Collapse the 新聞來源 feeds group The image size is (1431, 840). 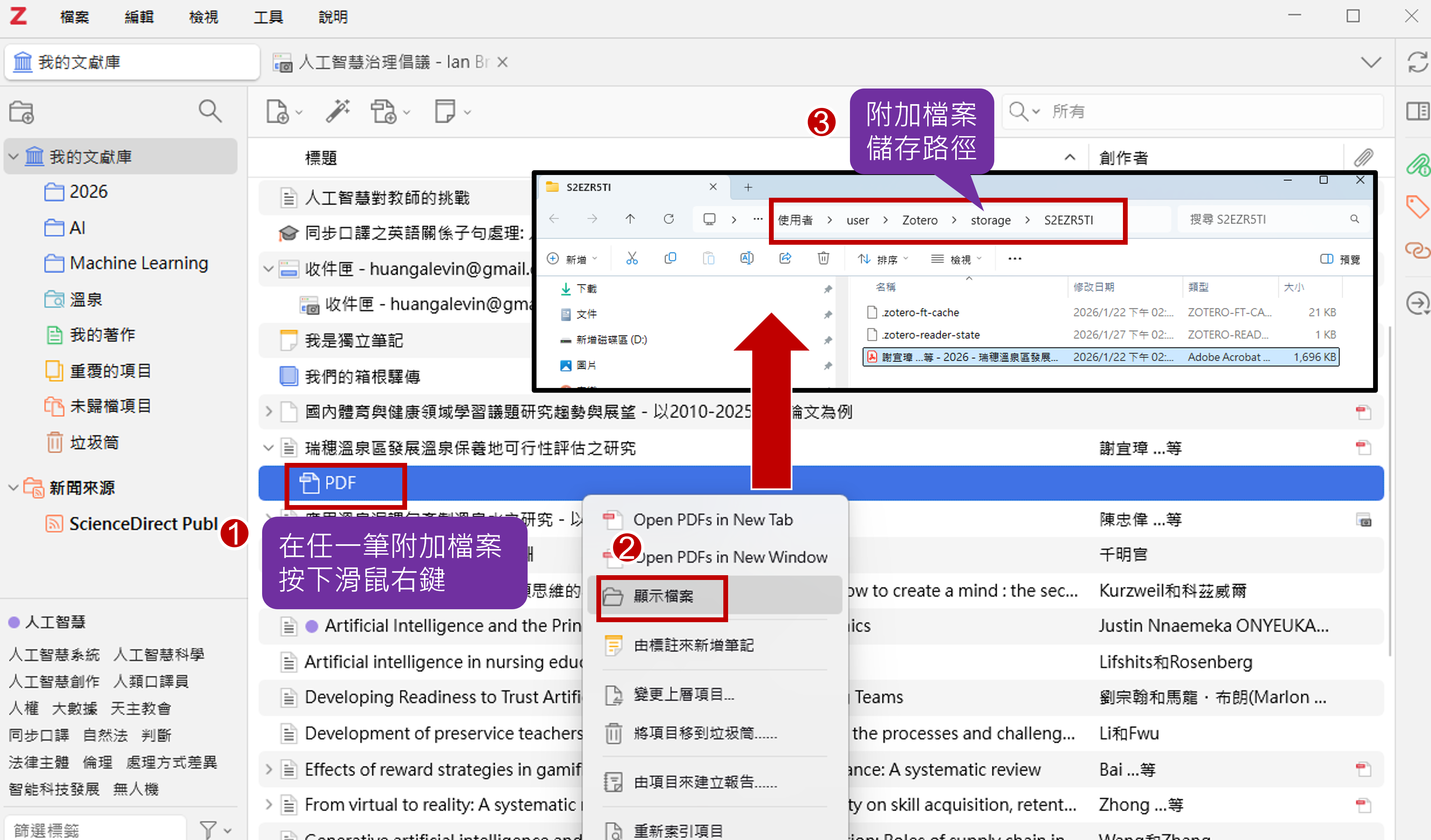[14, 487]
